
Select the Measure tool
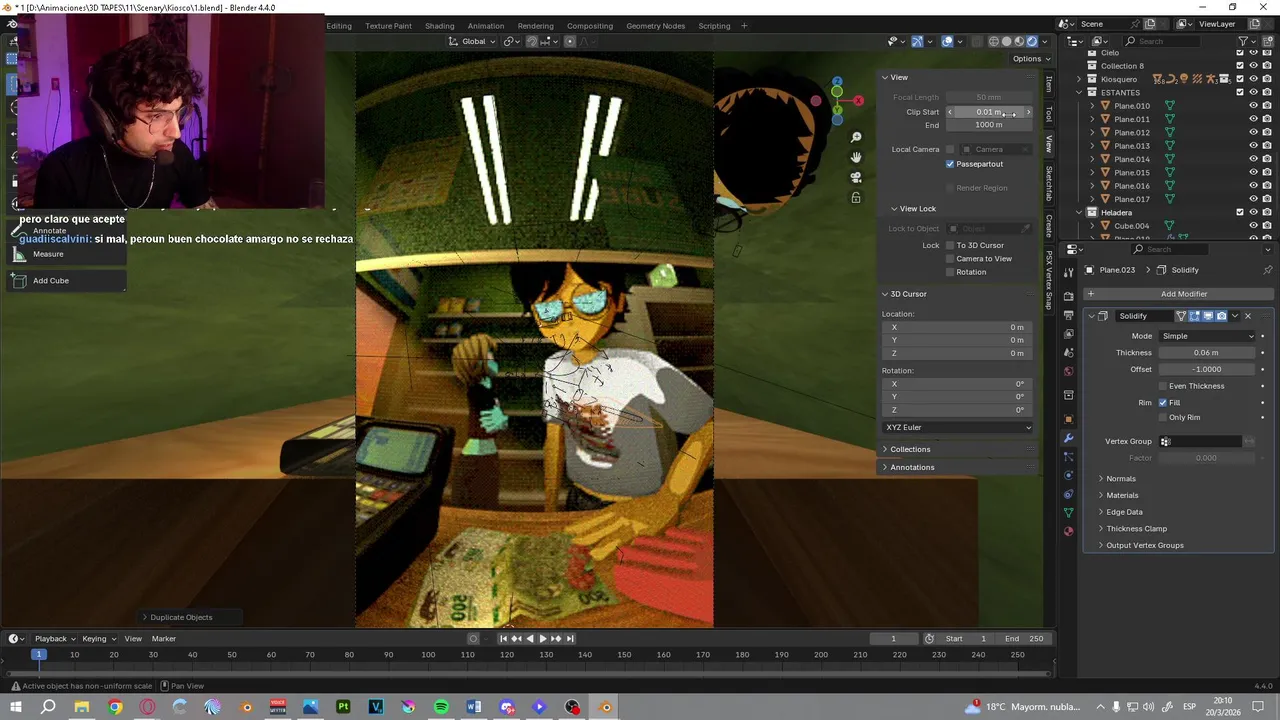point(66,254)
